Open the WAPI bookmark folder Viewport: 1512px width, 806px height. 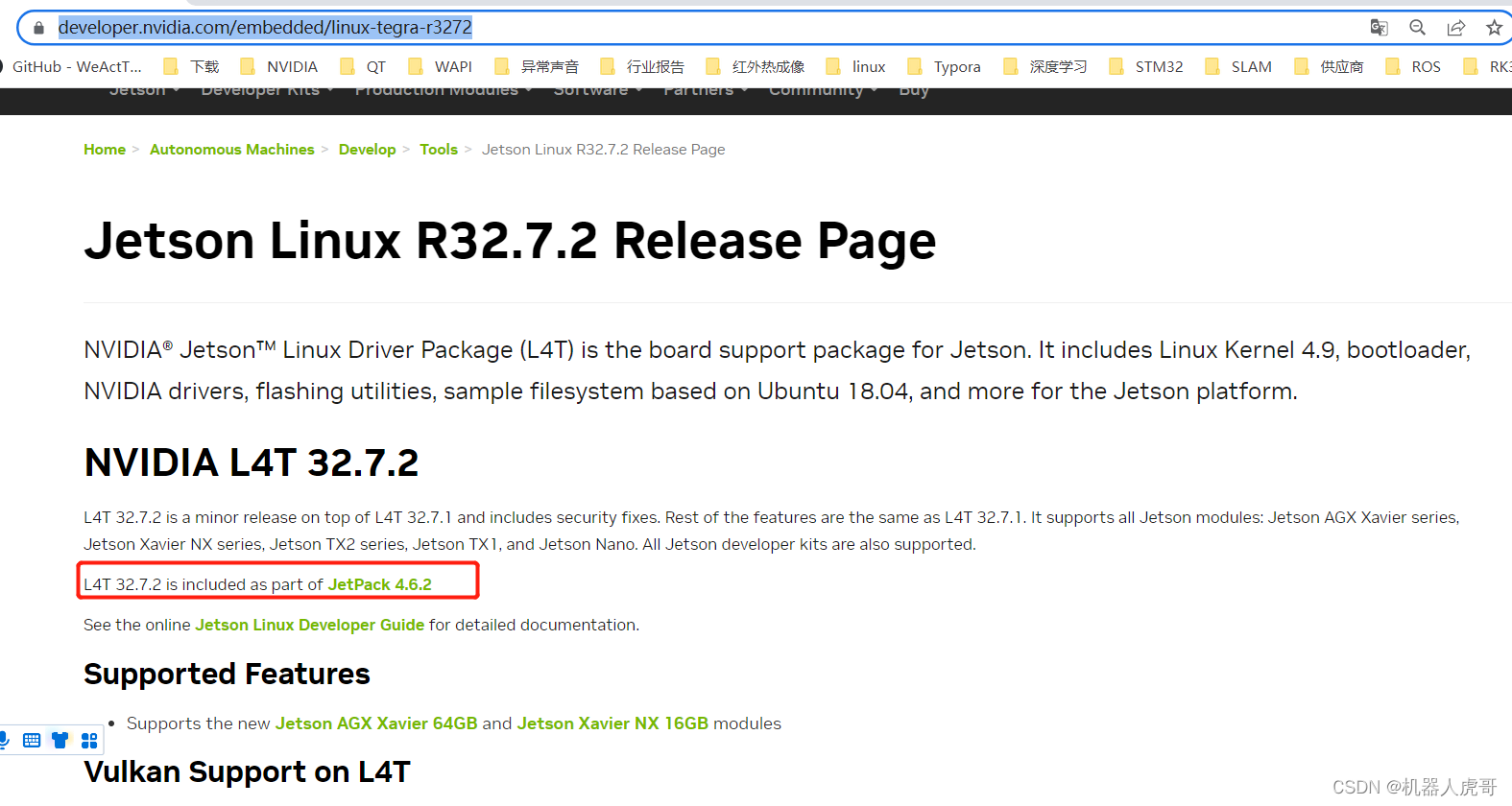coord(440,66)
